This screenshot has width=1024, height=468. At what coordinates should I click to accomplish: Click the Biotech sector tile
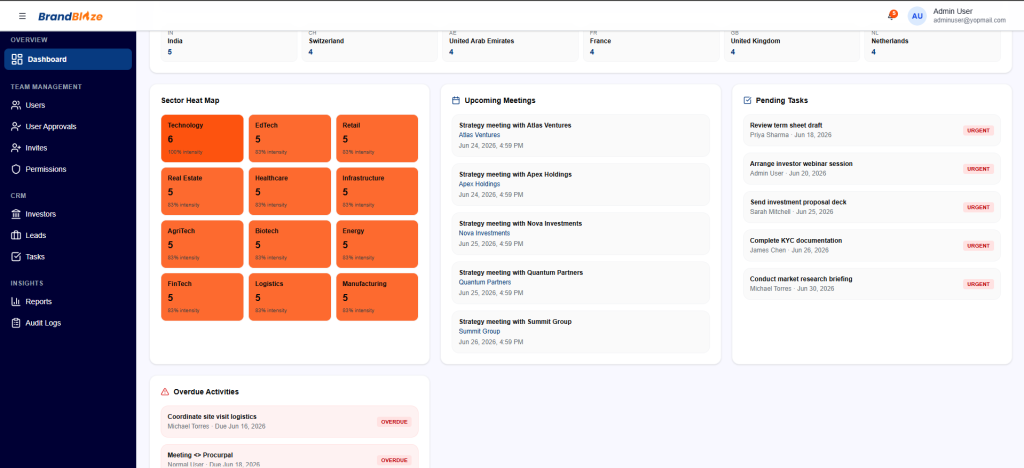coord(290,244)
